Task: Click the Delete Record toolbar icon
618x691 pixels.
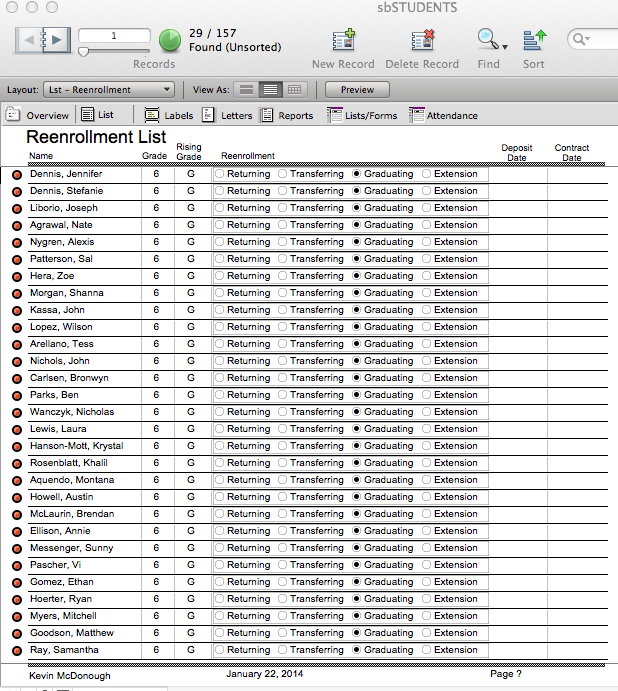Action: coord(423,40)
